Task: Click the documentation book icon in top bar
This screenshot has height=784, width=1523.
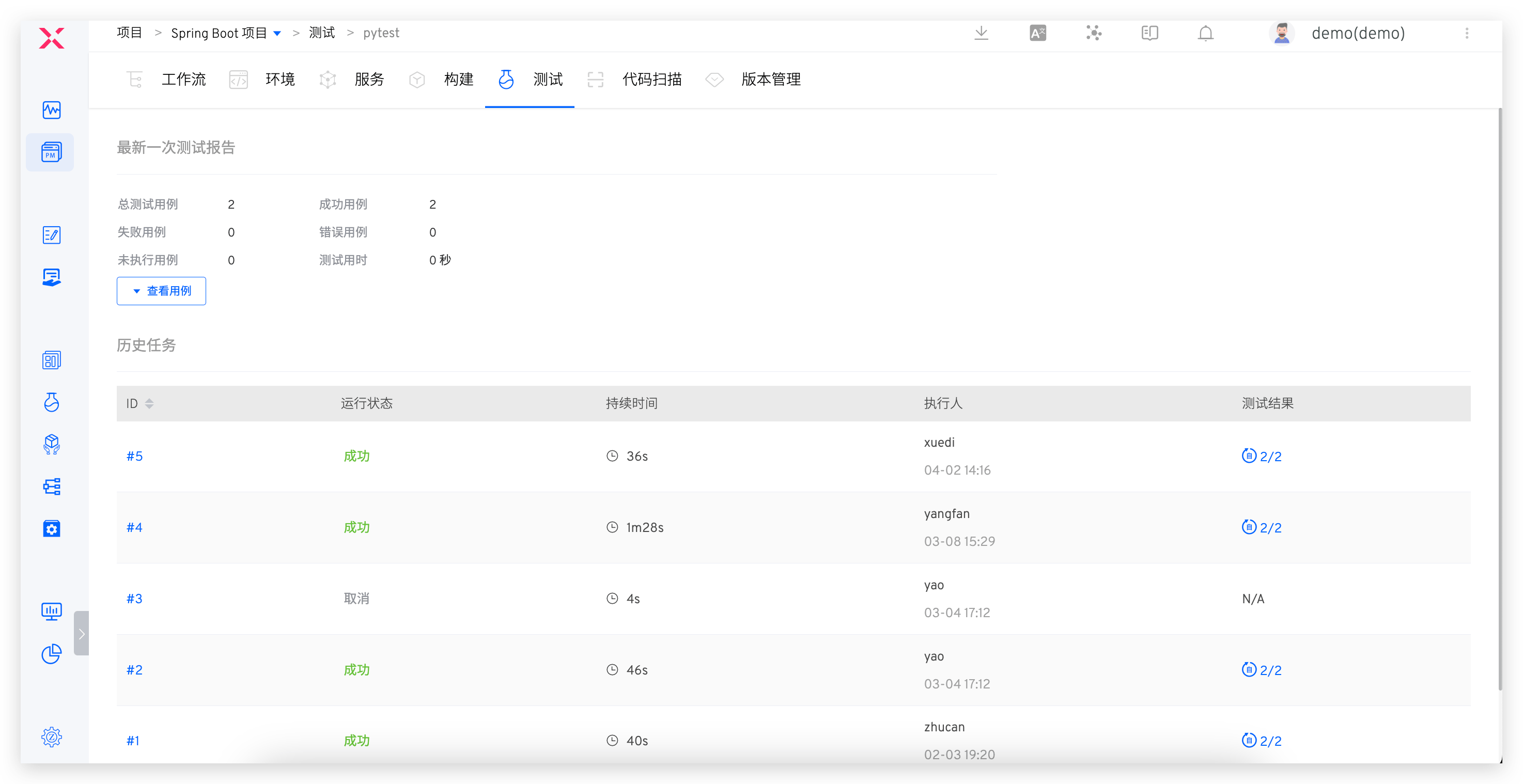Action: [1149, 33]
